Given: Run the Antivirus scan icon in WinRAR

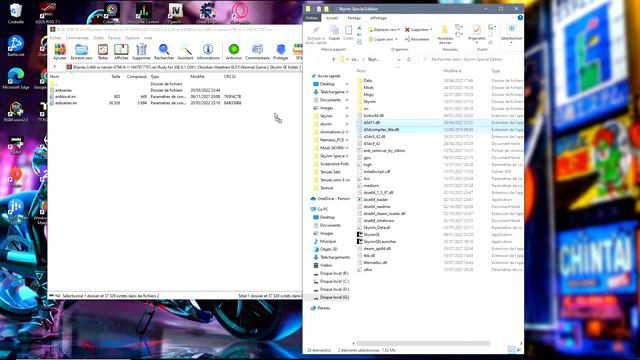Looking at the screenshot, I should pos(234,52).
